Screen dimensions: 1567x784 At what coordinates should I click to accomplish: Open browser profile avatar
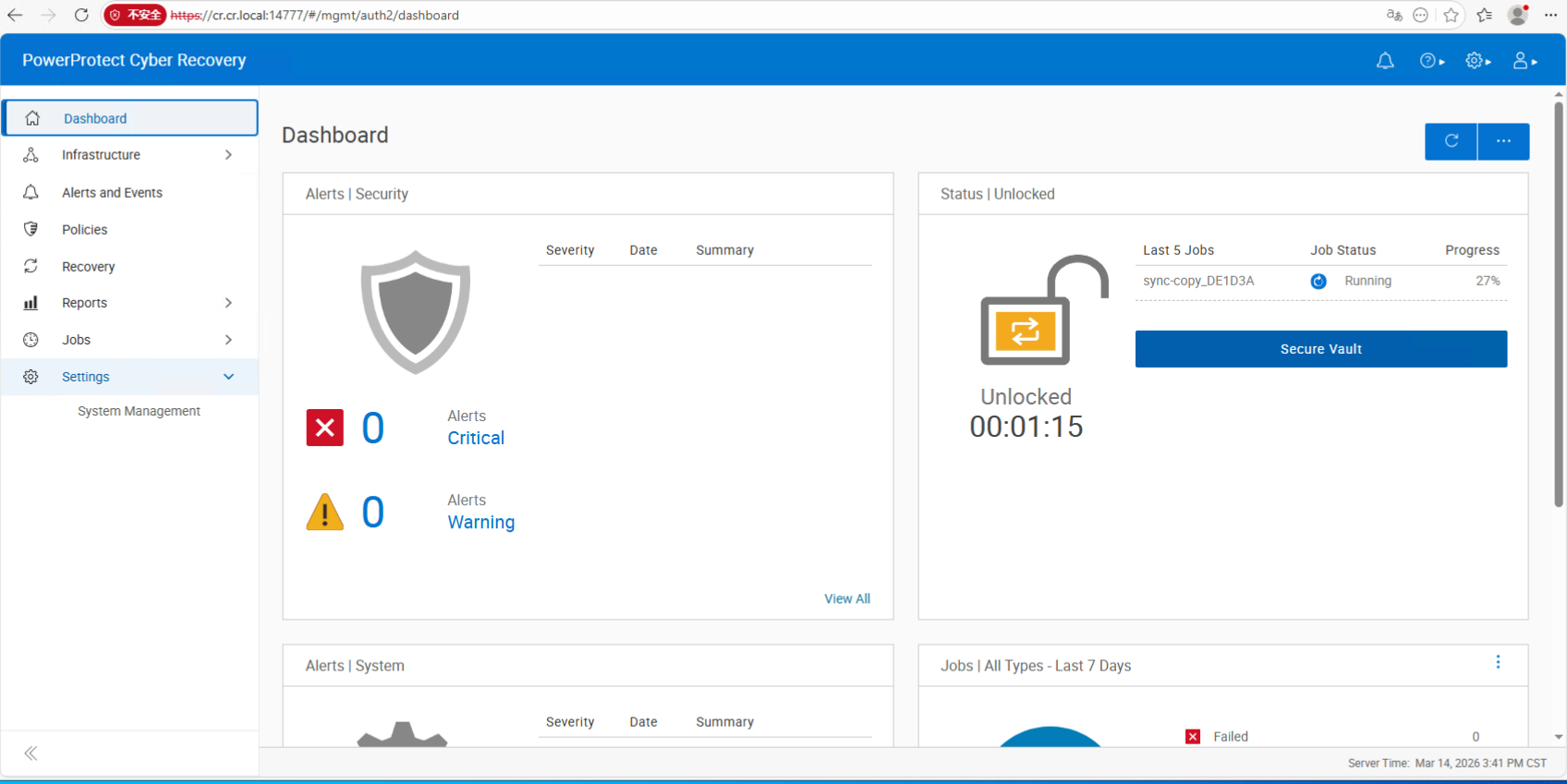1517,15
